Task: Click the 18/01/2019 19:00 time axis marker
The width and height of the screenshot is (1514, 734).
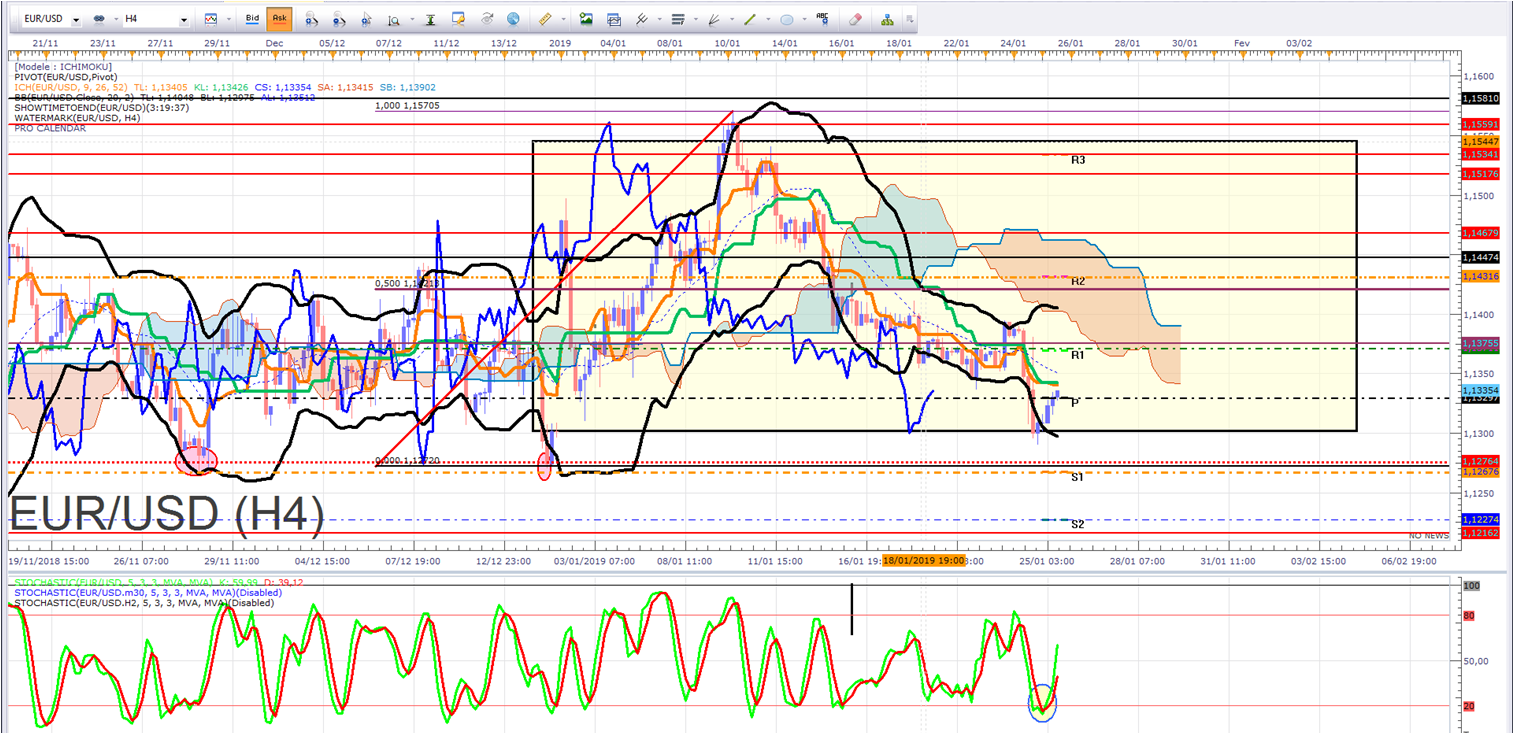Action: tap(923, 561)
